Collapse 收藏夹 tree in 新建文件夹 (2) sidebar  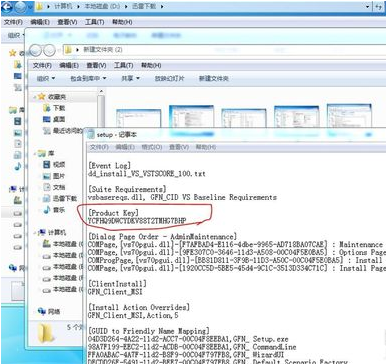[x=34, y=97]
